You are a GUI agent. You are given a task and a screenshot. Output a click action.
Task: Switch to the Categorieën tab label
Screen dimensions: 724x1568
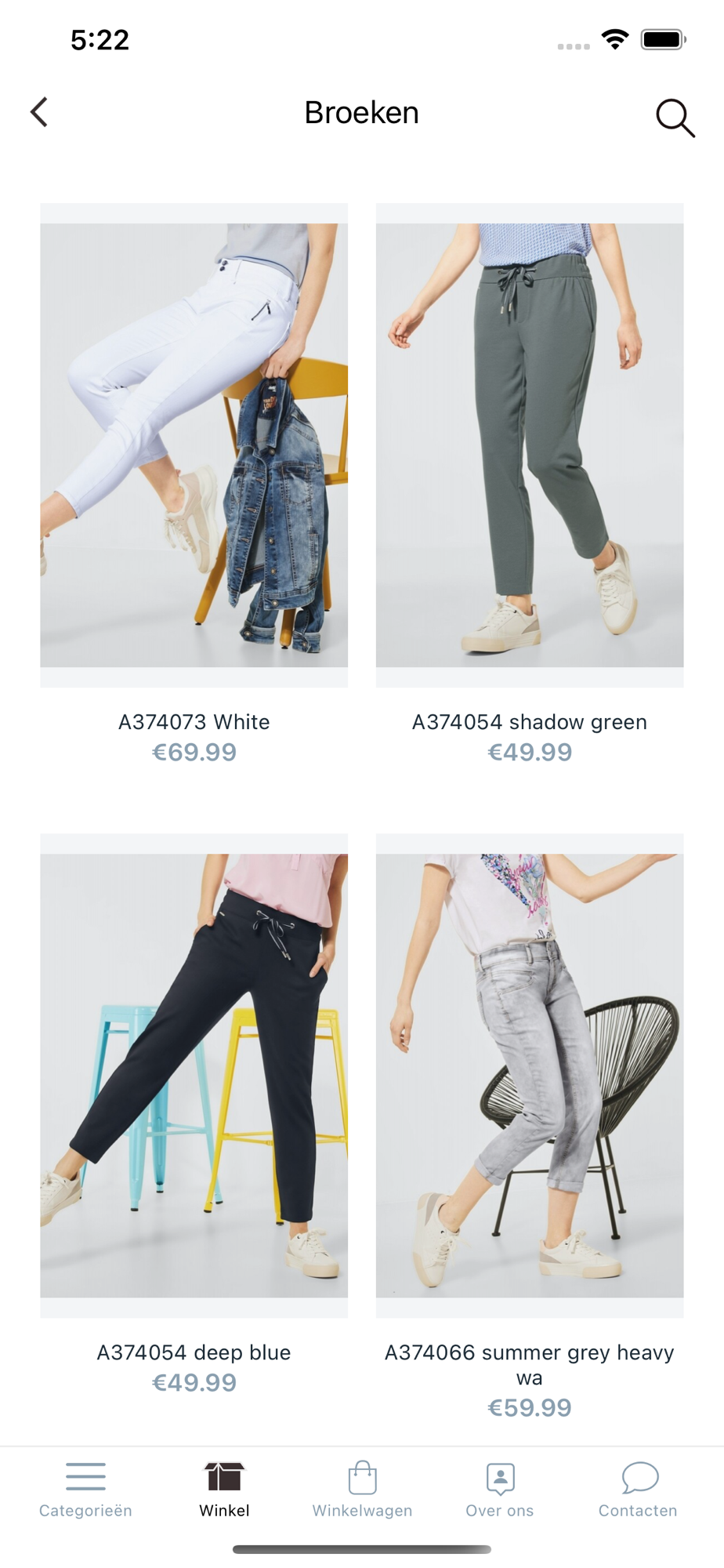pyautogui.click(x=85, y=1511)
